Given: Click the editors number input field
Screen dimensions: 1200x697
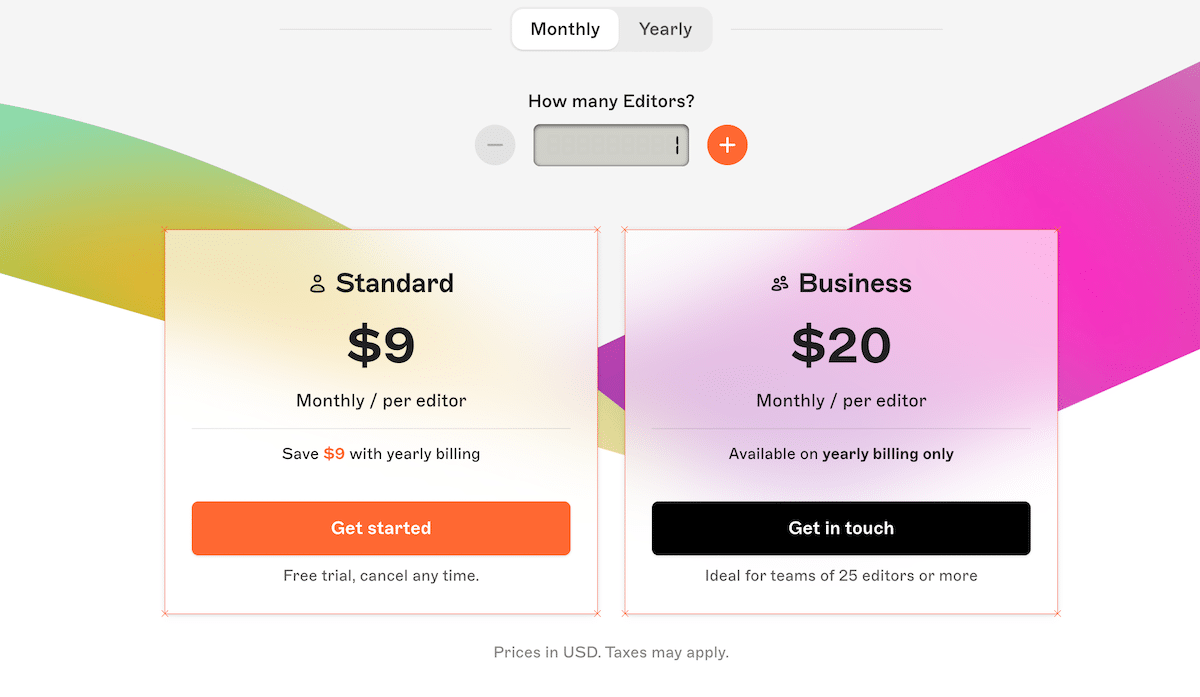Looking at the screenshot, I should pyautogui.click(x=610, y=145).
